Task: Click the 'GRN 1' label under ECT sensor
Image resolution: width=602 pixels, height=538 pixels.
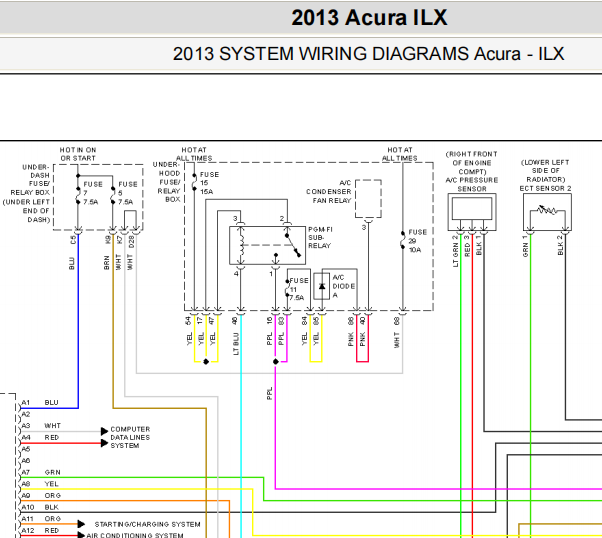Action: 525,246
